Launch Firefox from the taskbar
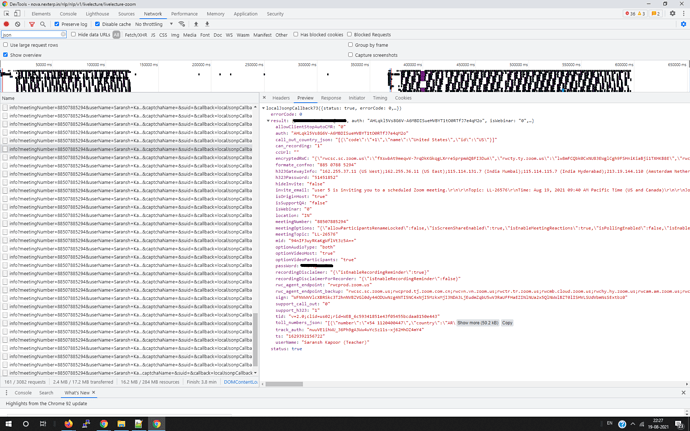 68,424
